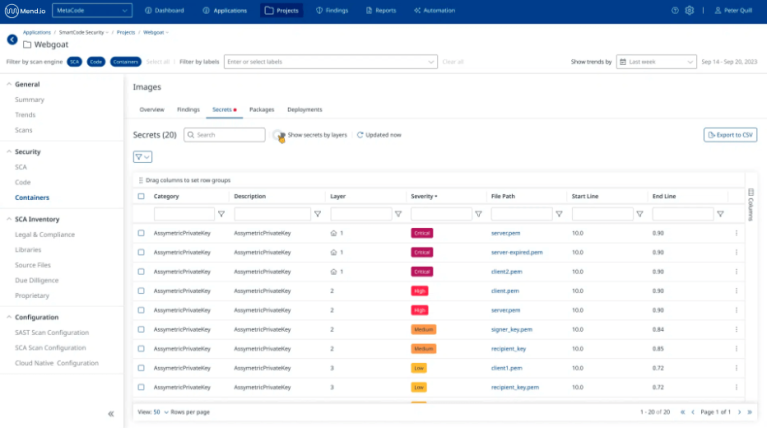
Task: Collapse the SCA Inventory sidebar section
Action: (x=9, y=219)
